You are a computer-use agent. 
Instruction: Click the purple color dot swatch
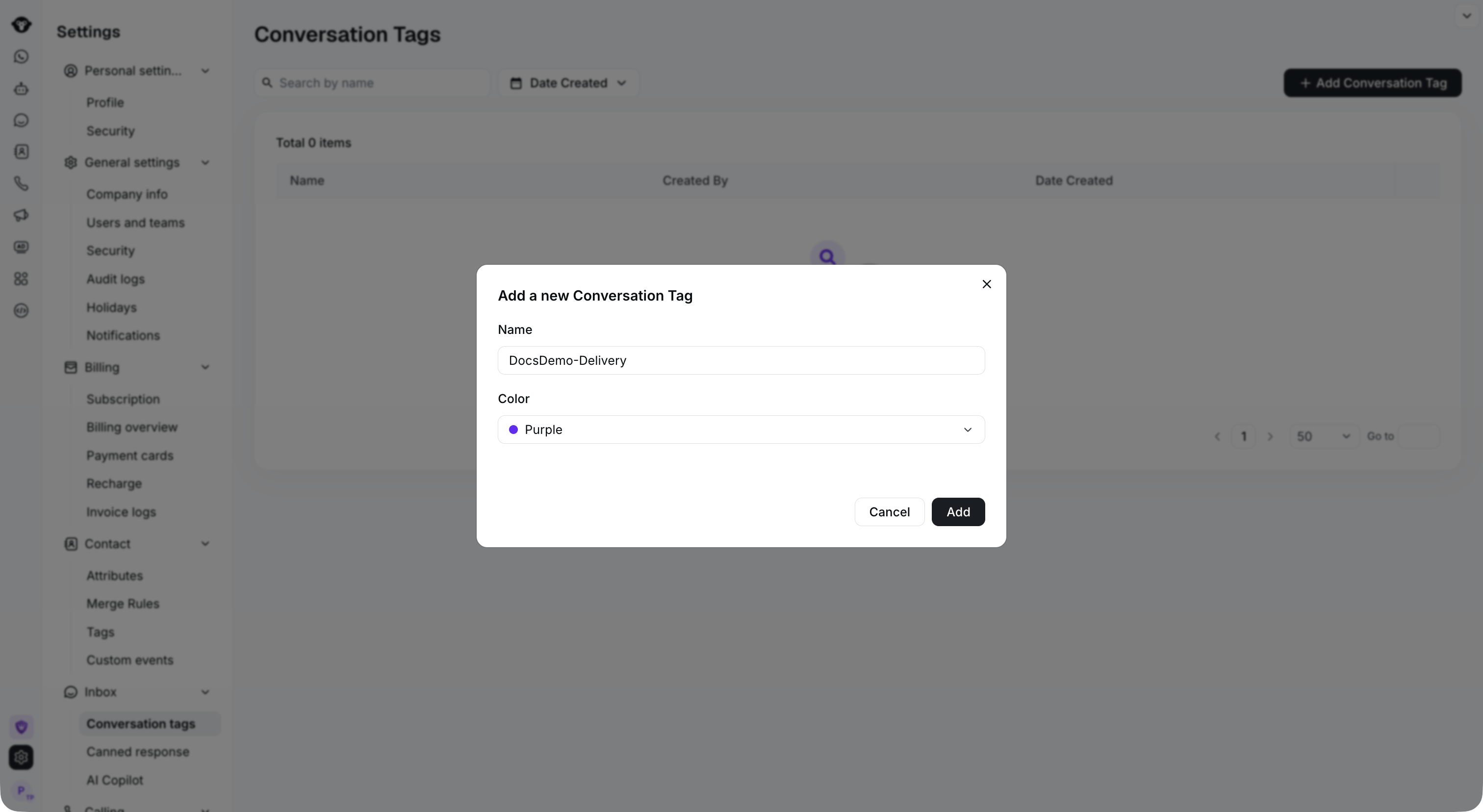click(x=513, y=430)
